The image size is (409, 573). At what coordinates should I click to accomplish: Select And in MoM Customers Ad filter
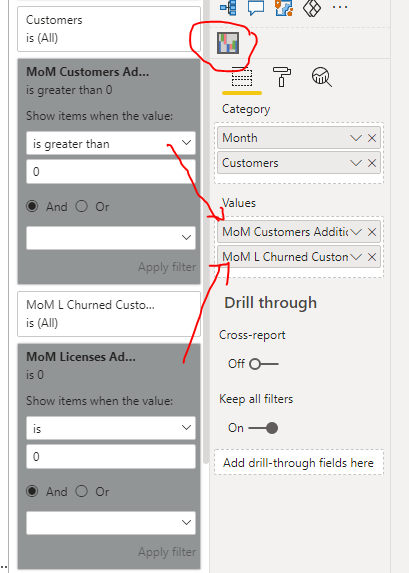pos(32,206)
